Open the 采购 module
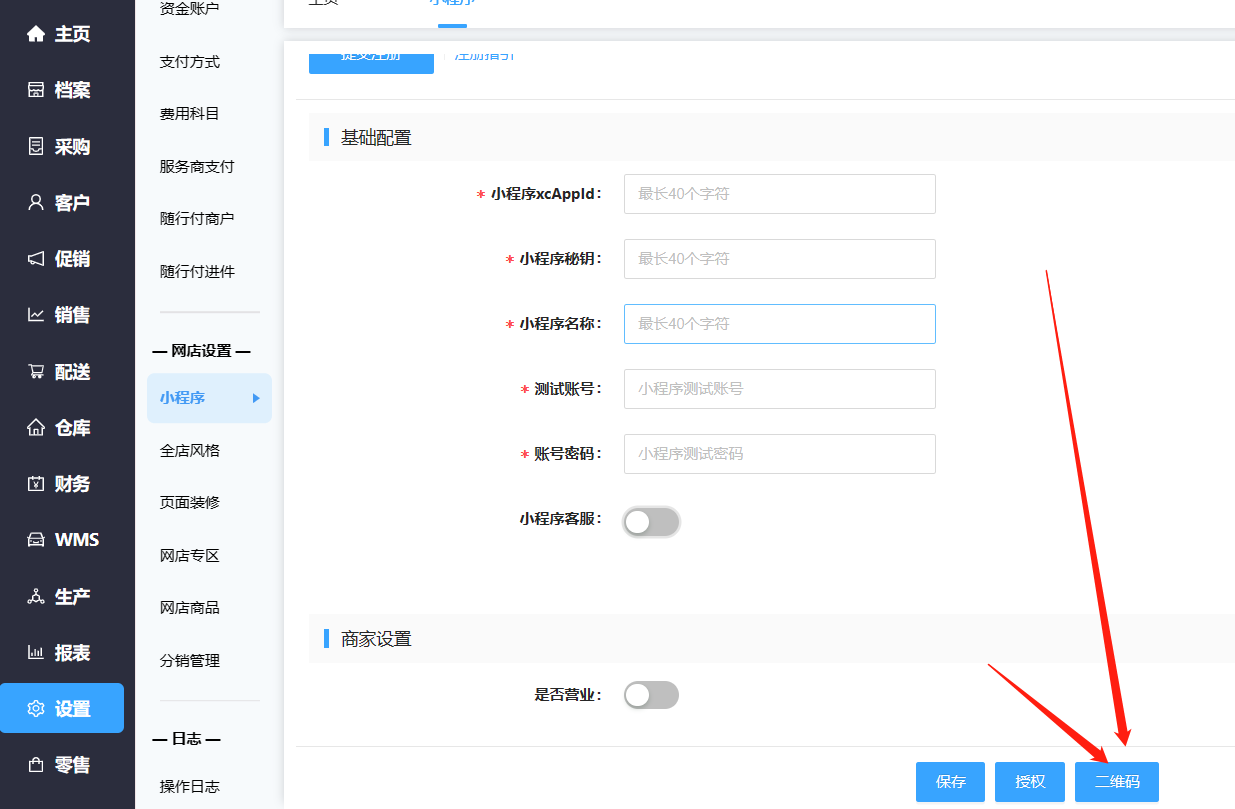 (x=59, y=147)
